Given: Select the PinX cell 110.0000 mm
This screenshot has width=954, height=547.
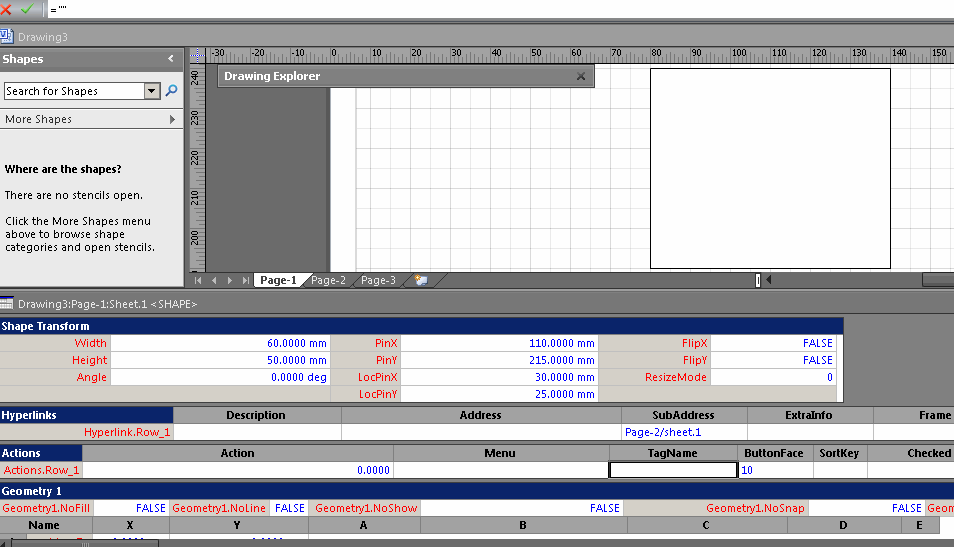Looking at the screenshot, I should (x=500, y=343).
